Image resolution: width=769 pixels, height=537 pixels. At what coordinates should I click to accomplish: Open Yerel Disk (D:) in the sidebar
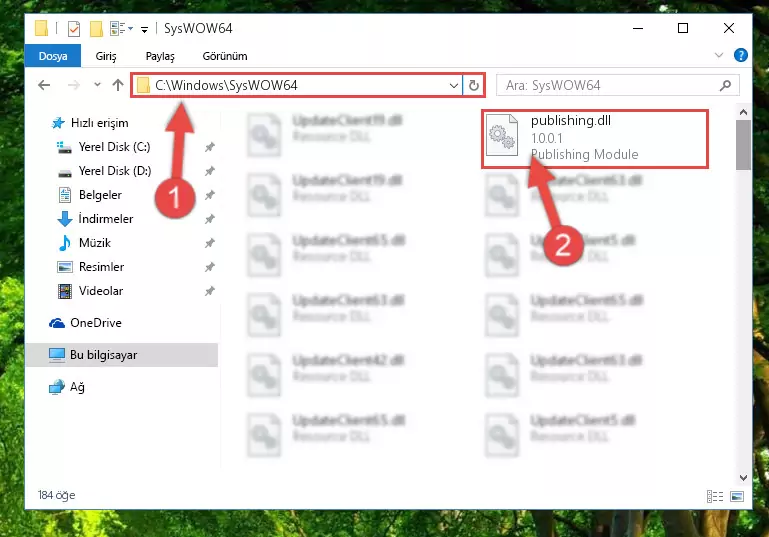click(x=114, y=171)
